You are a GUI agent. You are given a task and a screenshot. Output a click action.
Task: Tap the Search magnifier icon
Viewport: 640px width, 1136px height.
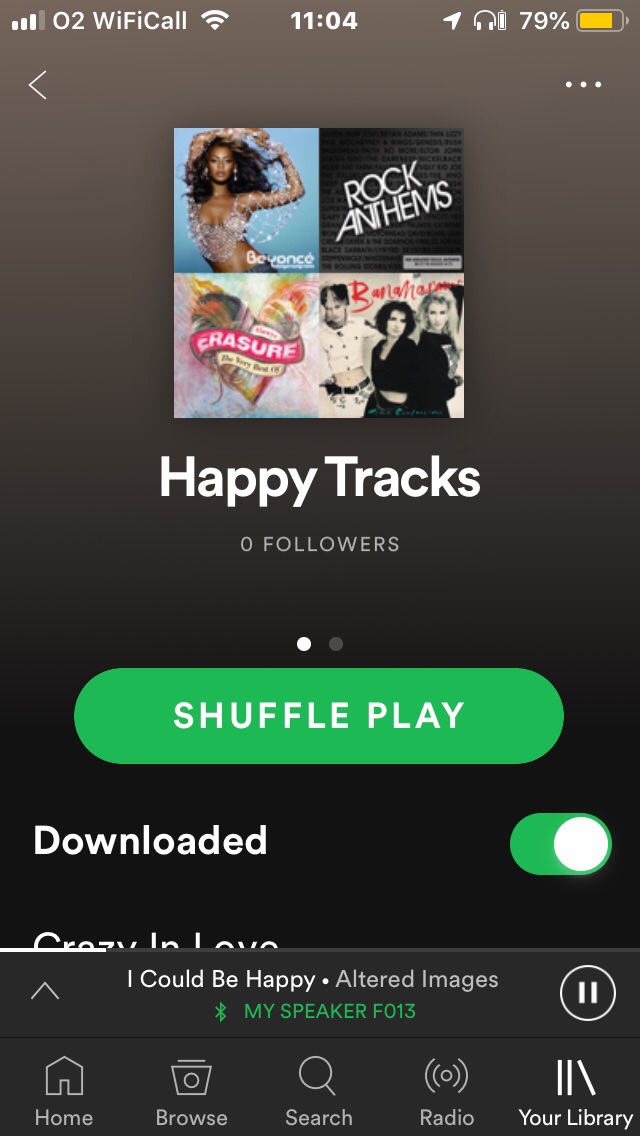point(317,1076)
